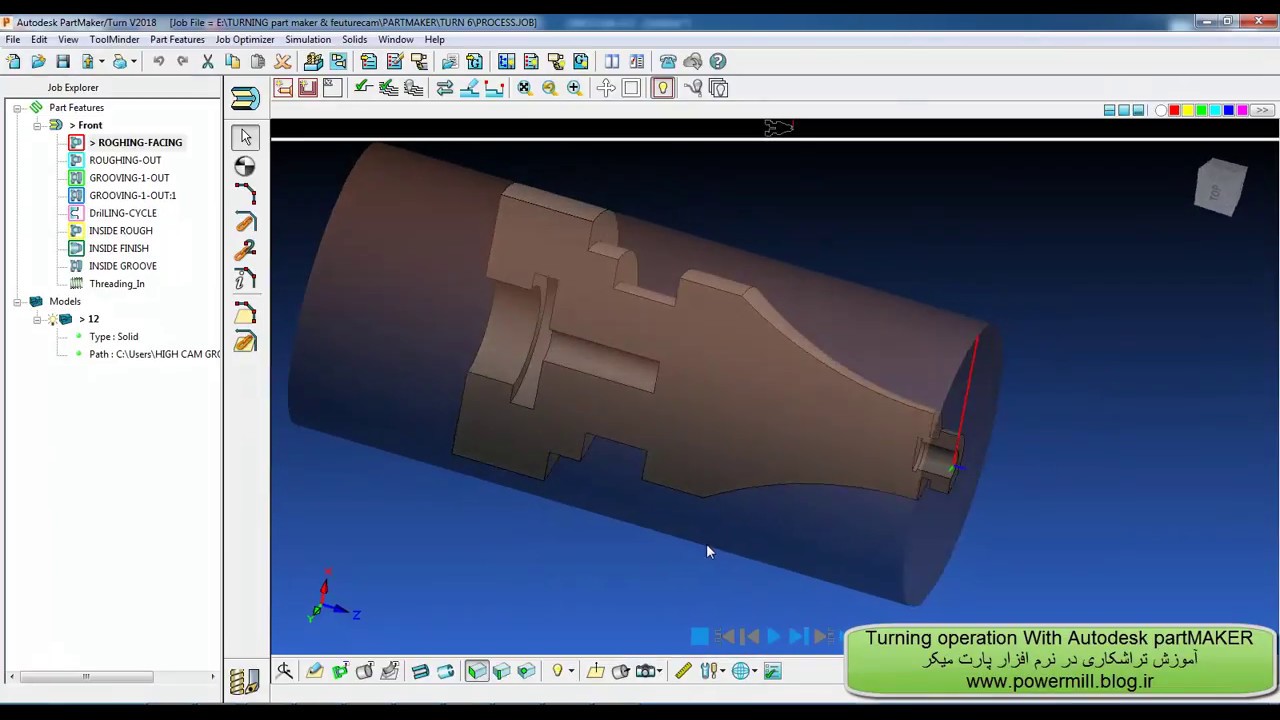Open the Job Optimizer menu
1280x720 pixels.
pos(245,40)
